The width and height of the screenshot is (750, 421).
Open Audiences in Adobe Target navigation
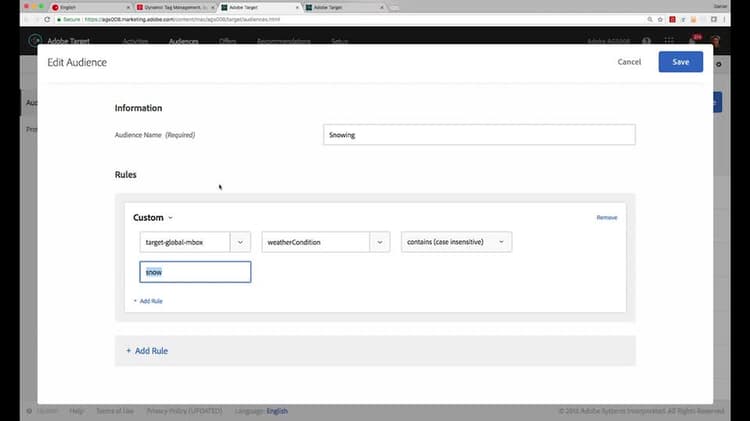pyautogui.click(x=183, y=41)
